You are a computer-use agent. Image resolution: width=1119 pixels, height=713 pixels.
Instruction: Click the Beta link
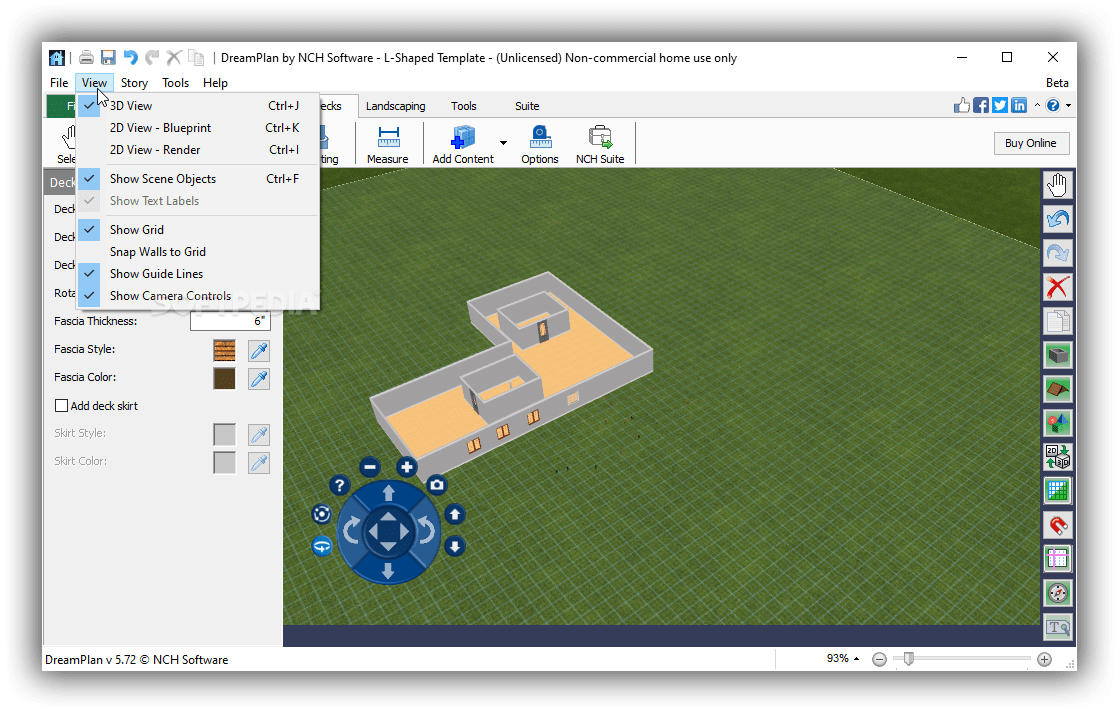[x=1057, y=83]
